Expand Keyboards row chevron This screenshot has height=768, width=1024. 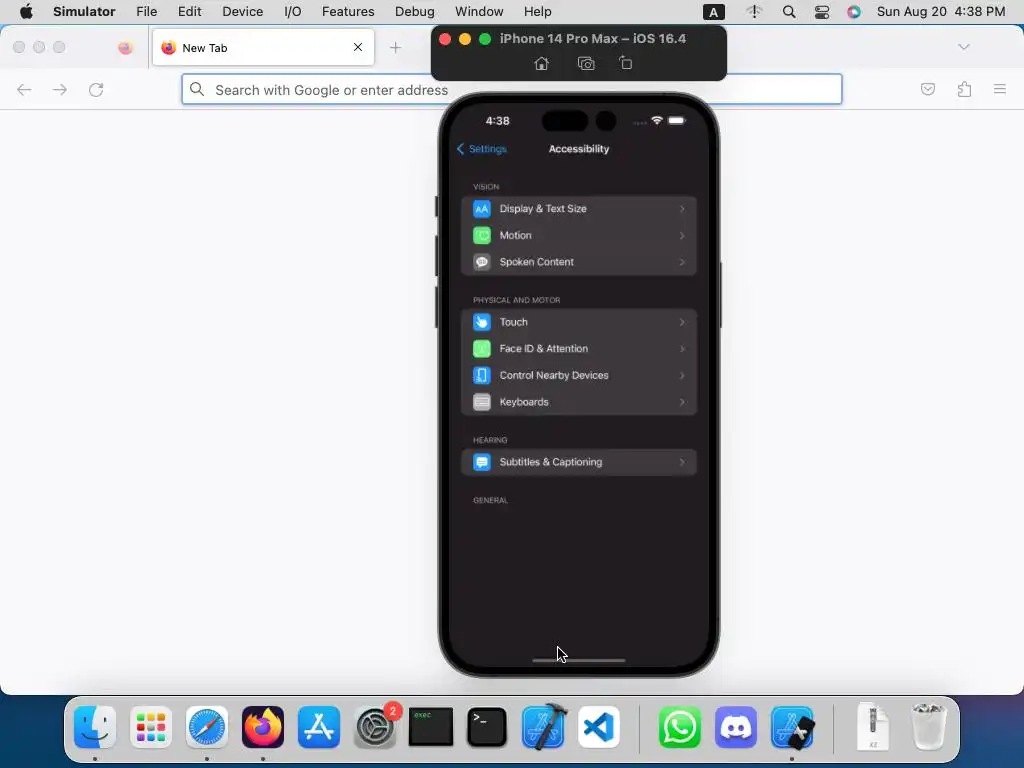(682, 402)
